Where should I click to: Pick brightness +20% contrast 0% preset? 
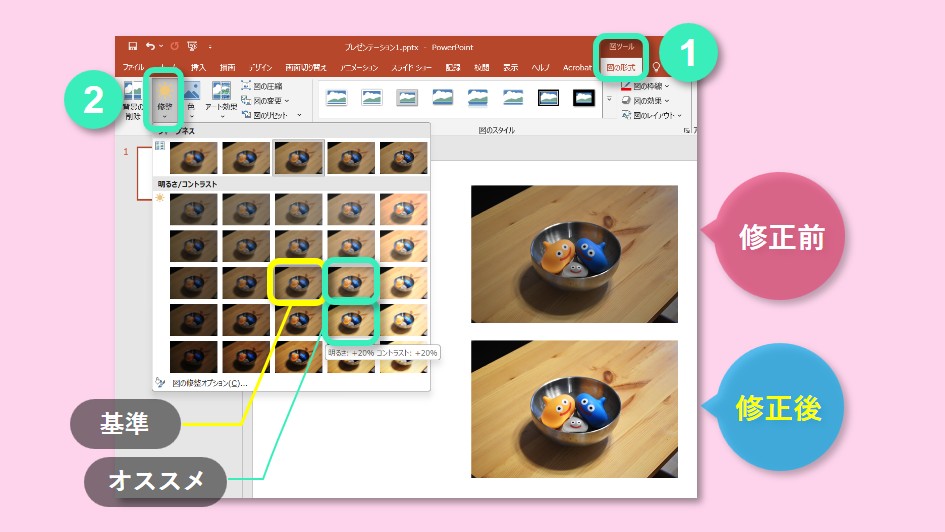click(x=351, y=283)
